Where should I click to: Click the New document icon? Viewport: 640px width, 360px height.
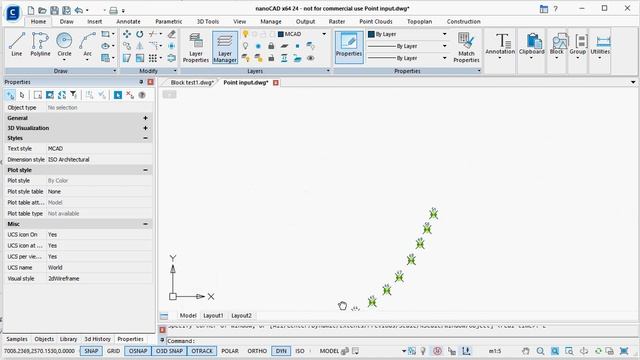(x=31, y=10)
